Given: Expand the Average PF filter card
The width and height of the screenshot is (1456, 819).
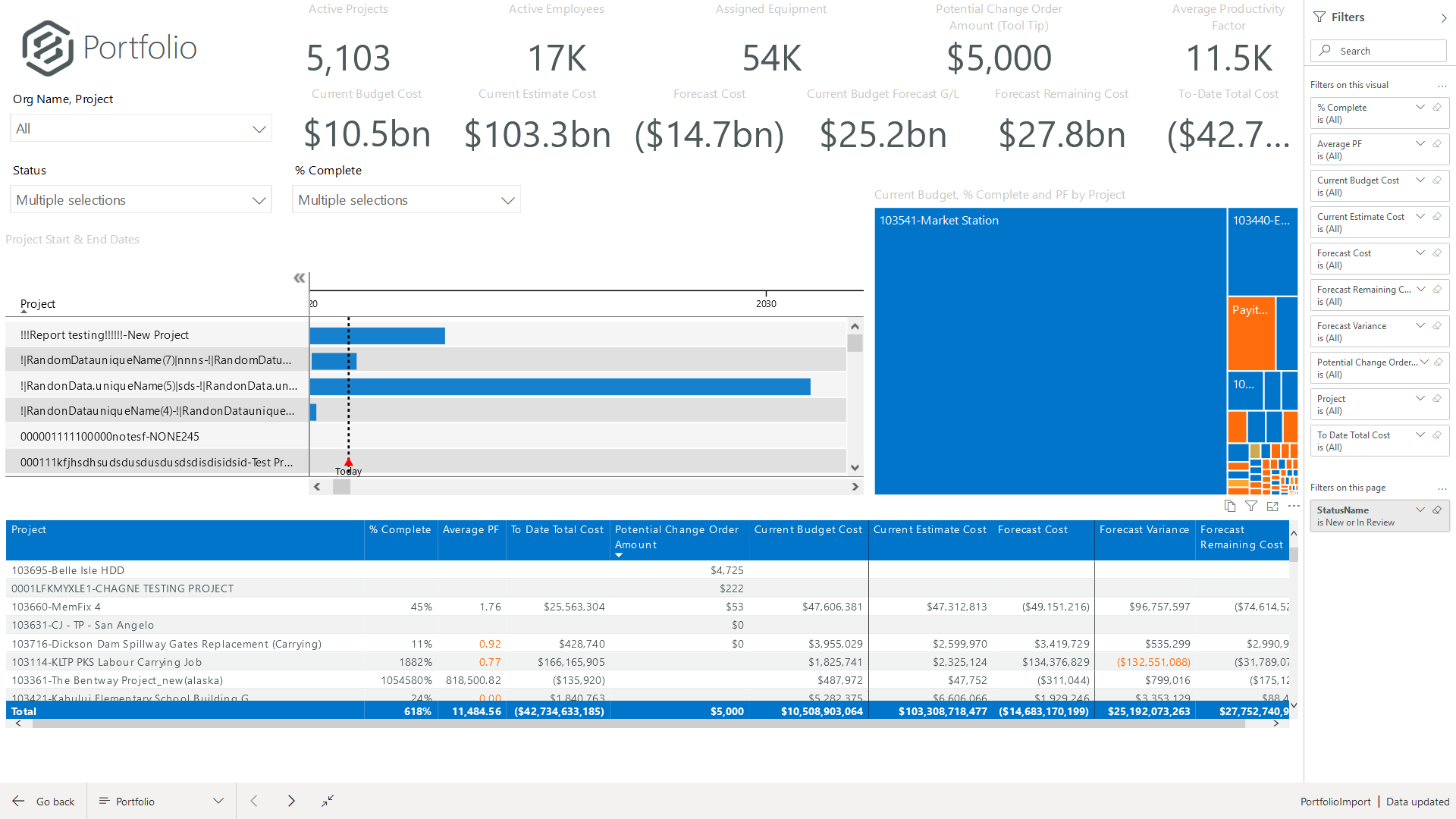Looking at the screenshot, I should tap(1420, 143).
